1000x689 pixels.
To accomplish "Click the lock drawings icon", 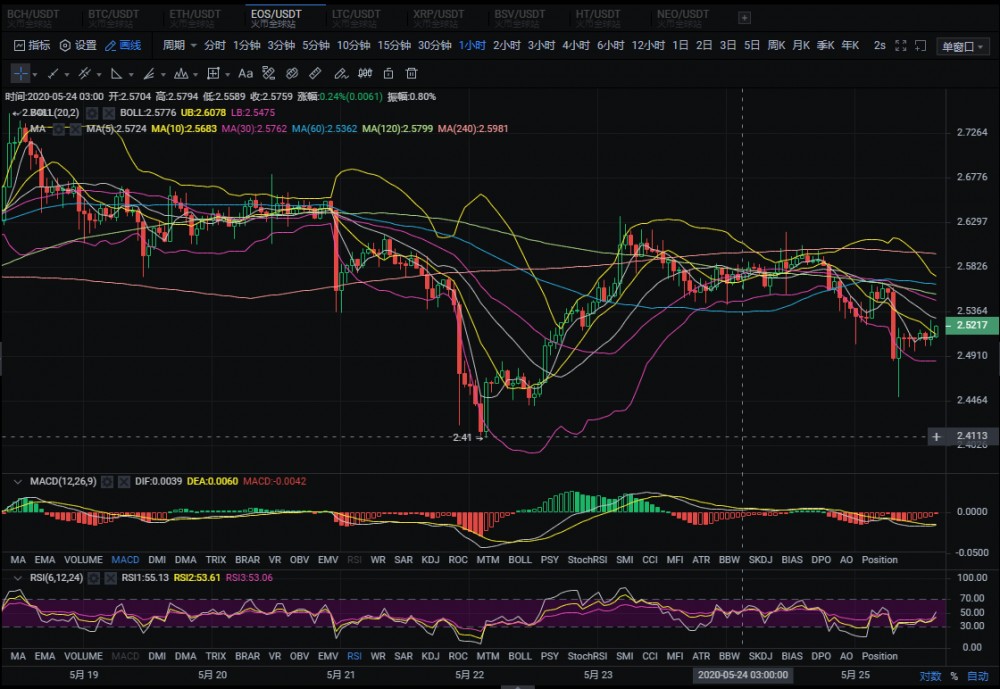I will tap(387, 74).
